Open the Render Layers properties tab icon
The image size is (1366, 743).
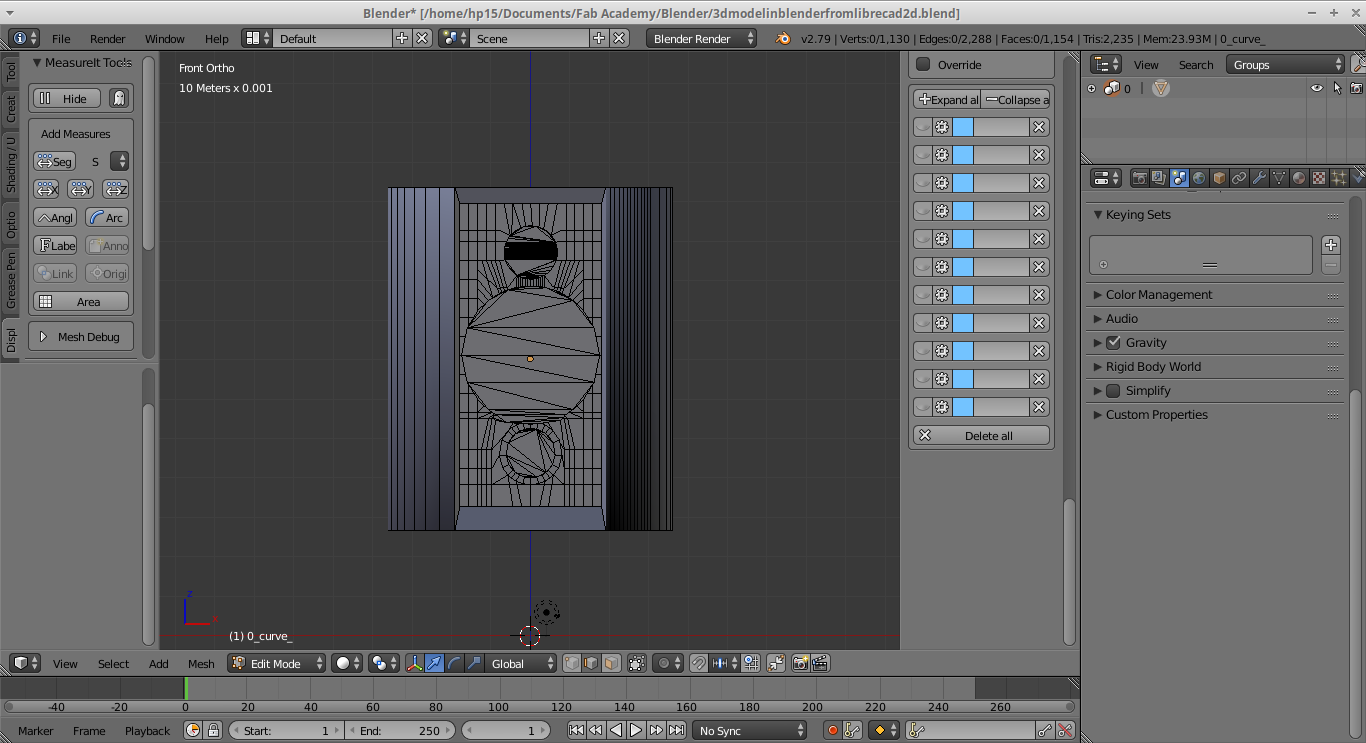tap(1159, 178)
